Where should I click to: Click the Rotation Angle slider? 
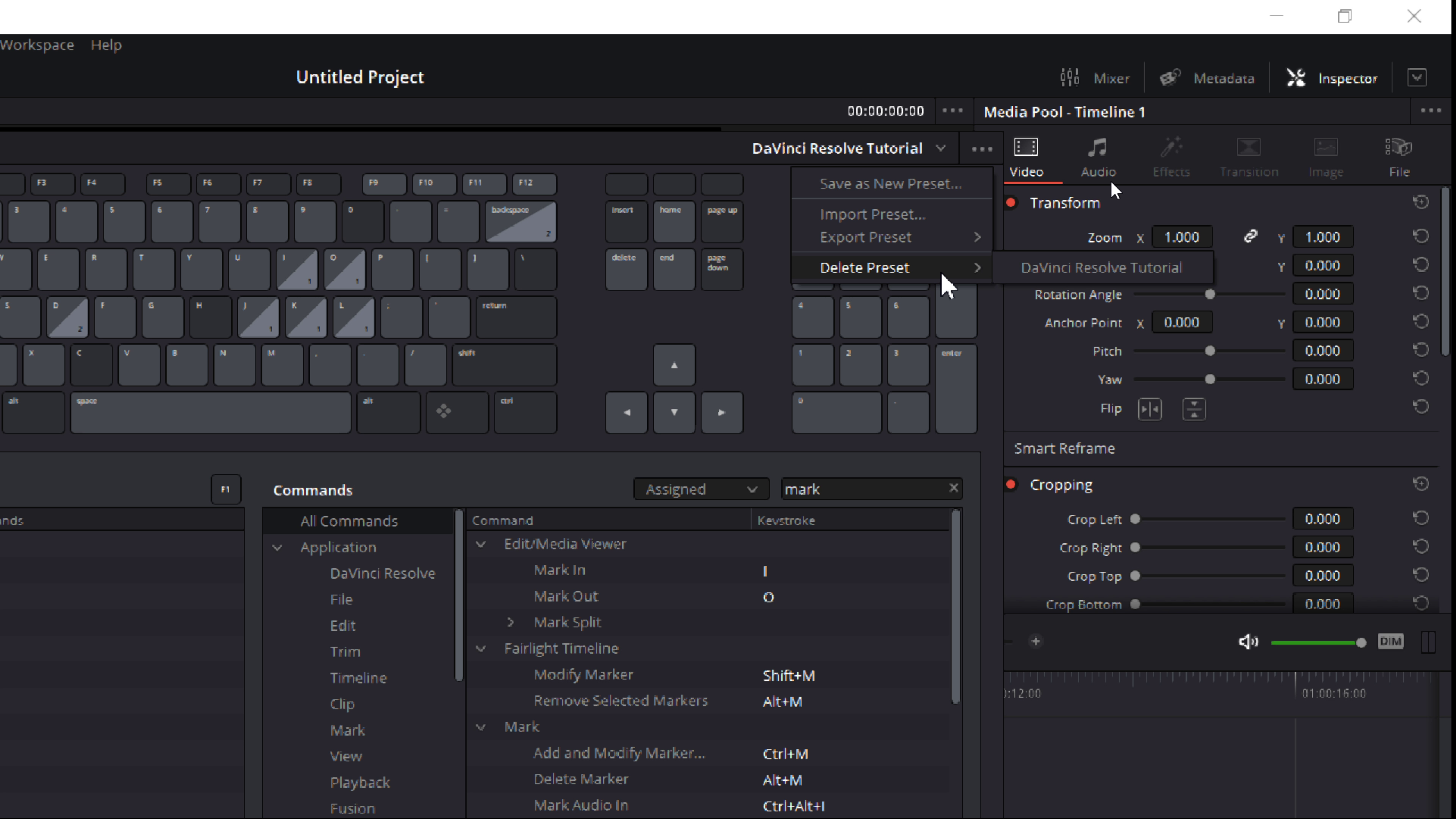pyautogui.click(x=1209, y=294)
